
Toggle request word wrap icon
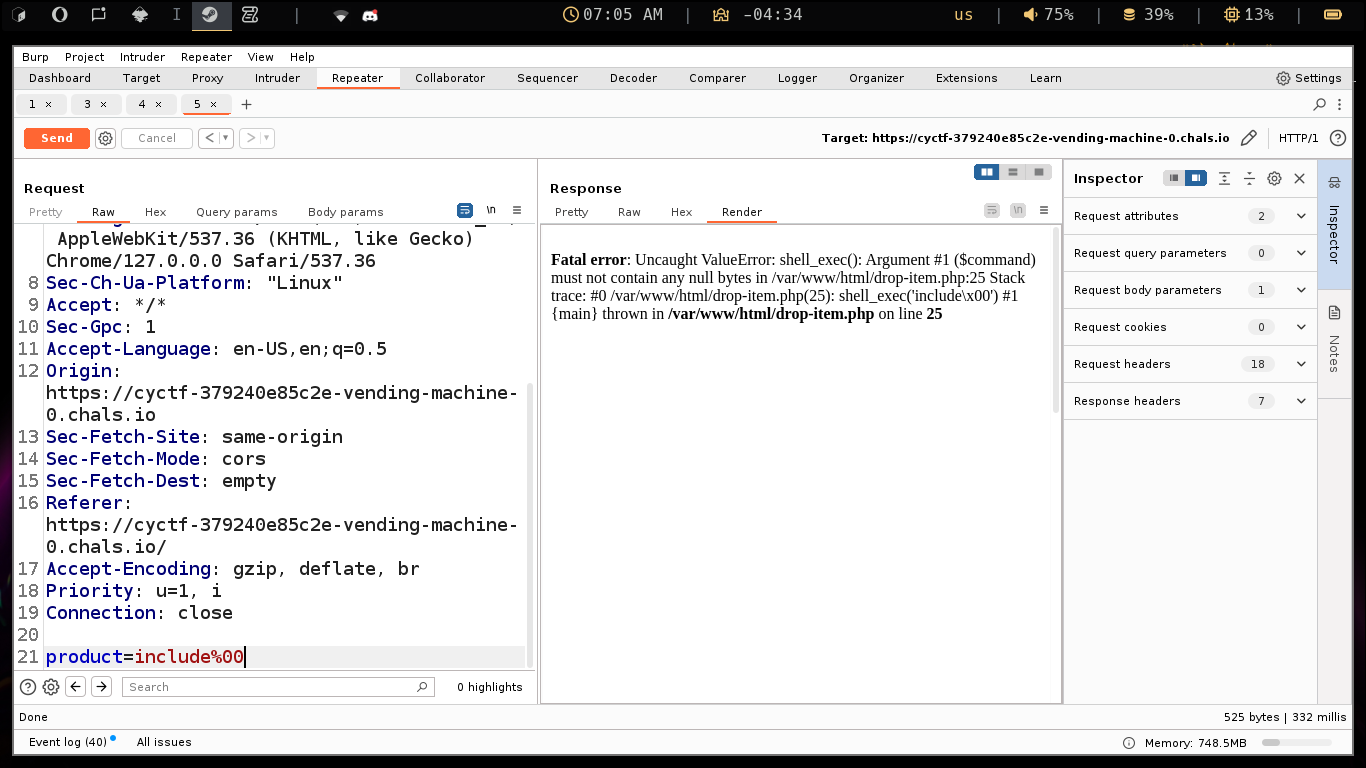465,210
